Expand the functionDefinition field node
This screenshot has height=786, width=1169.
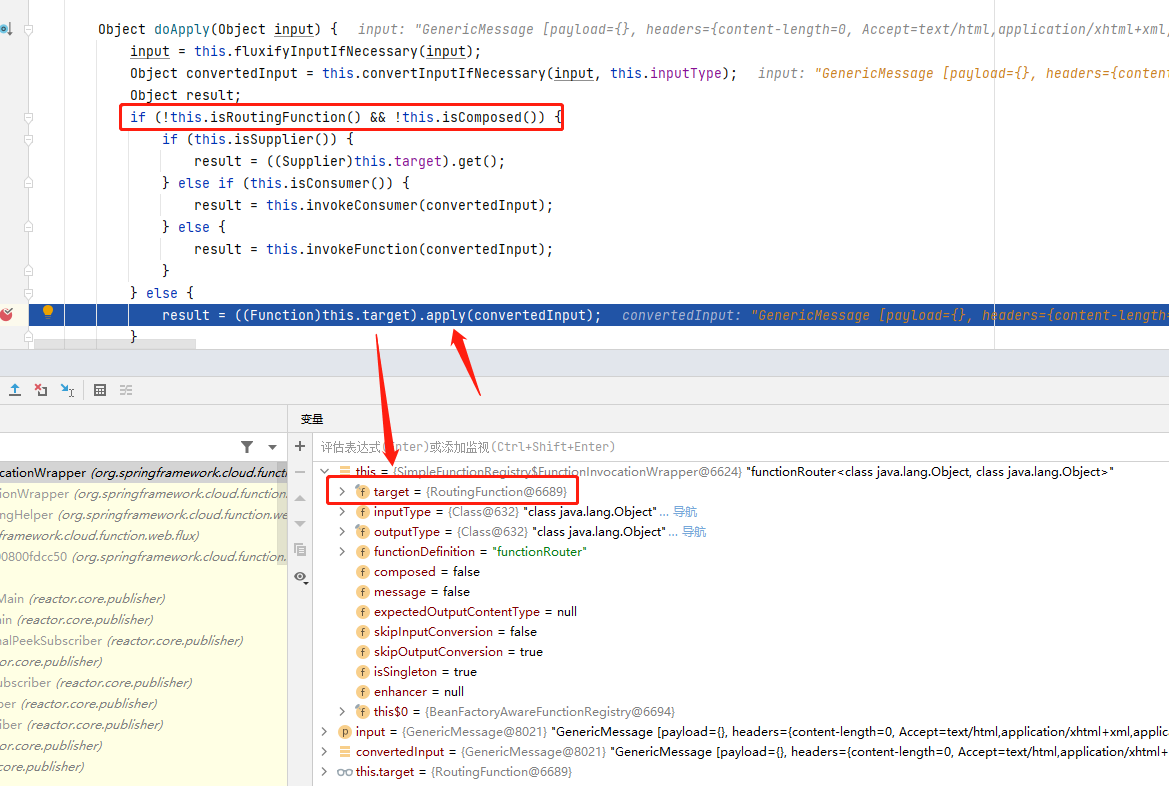point(341,552)
